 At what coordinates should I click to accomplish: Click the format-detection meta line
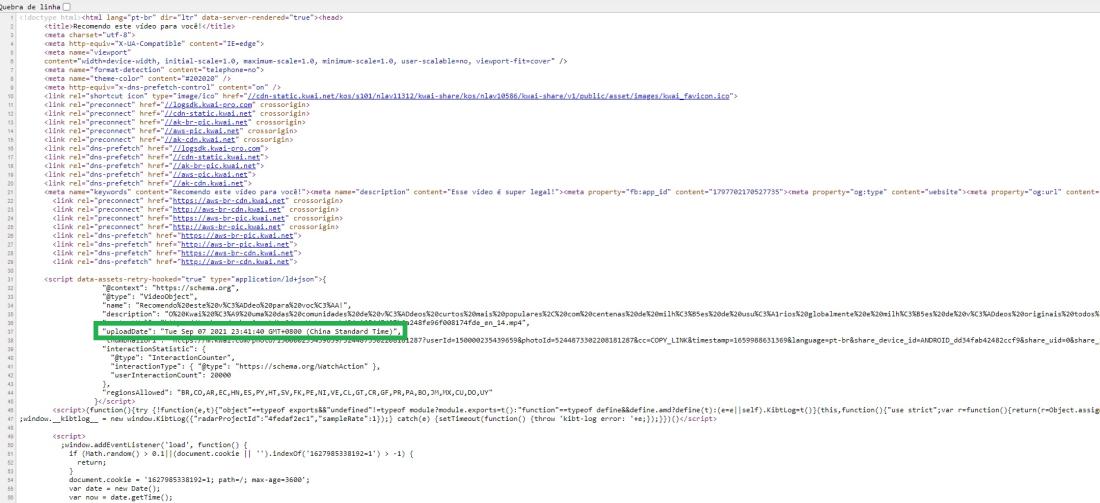(x=154, y=70)
